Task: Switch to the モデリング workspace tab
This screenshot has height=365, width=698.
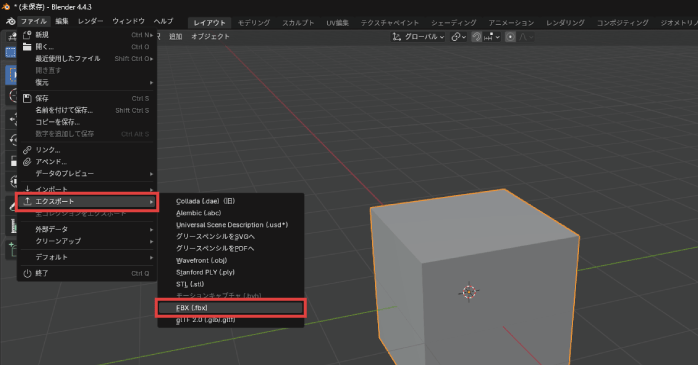Action: coord(254,23)
